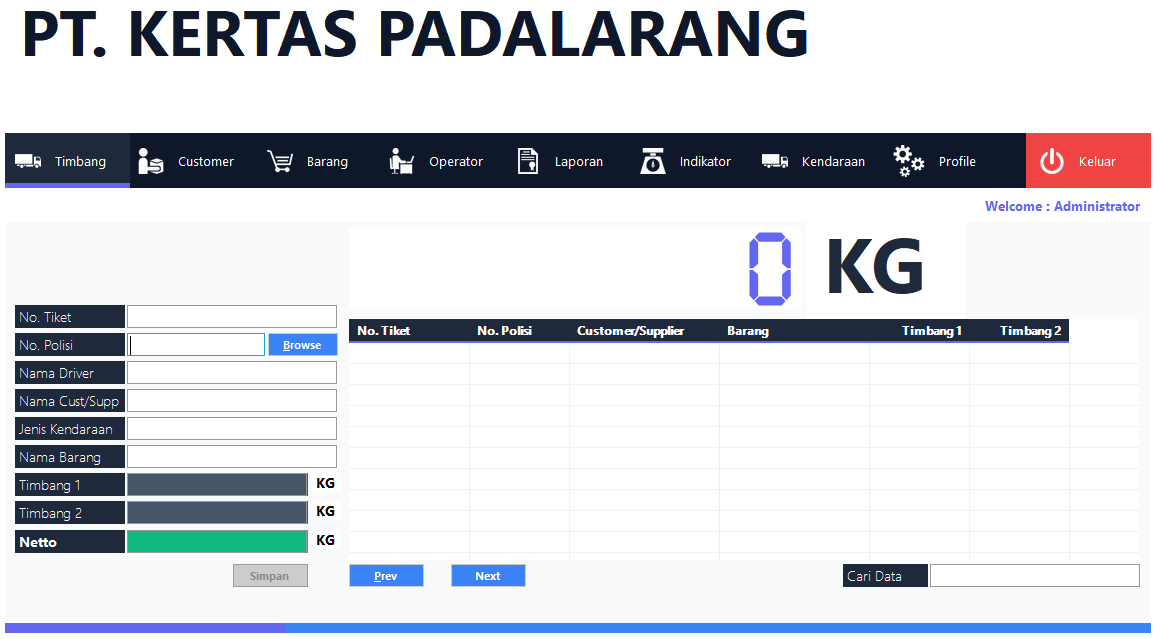Screen dimensions: 1160x639
Task: Click the Nama Driver input field
Action: pyautogui.click(x=232, y=373)
